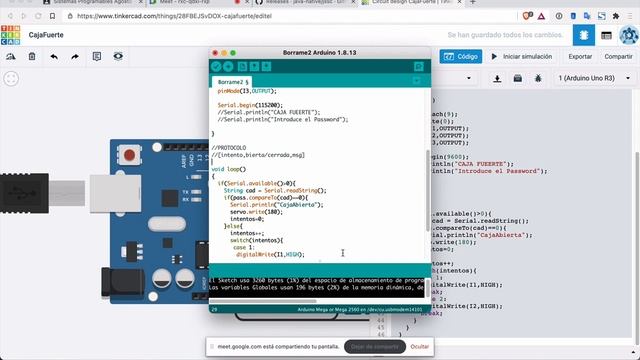This screenshot has width=640, height=360.
Task: Open the code edit mode dropdown arrow
Action: (469, 78)
